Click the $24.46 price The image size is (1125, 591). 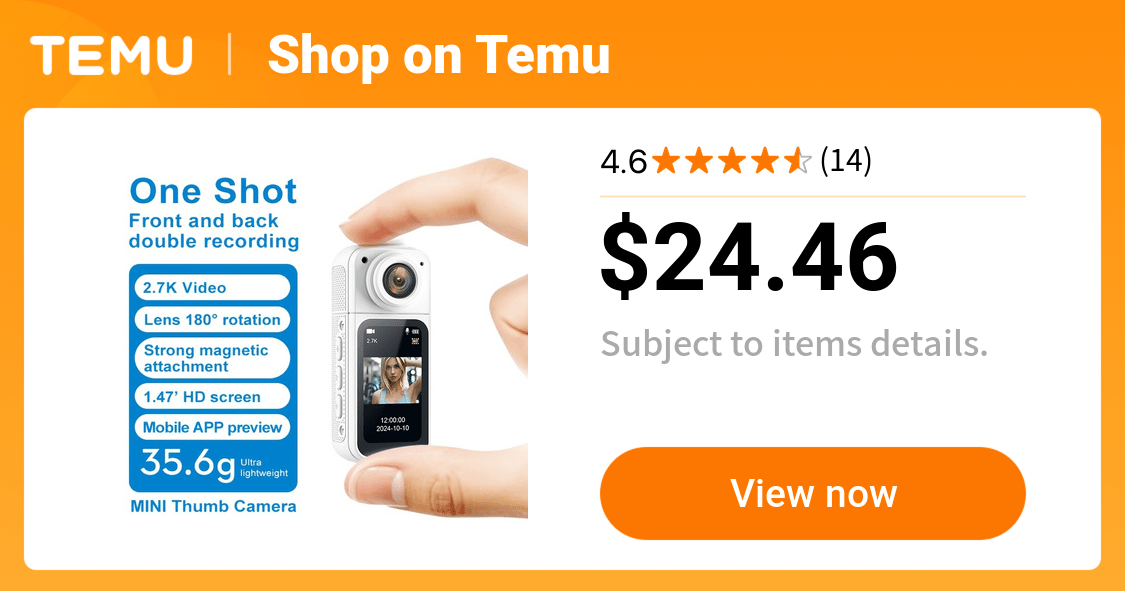(x=749, y=256)
